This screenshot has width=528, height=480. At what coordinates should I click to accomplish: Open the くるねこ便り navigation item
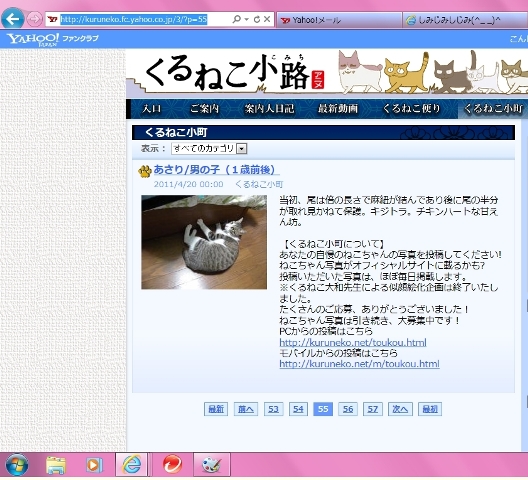click(411, 109)
